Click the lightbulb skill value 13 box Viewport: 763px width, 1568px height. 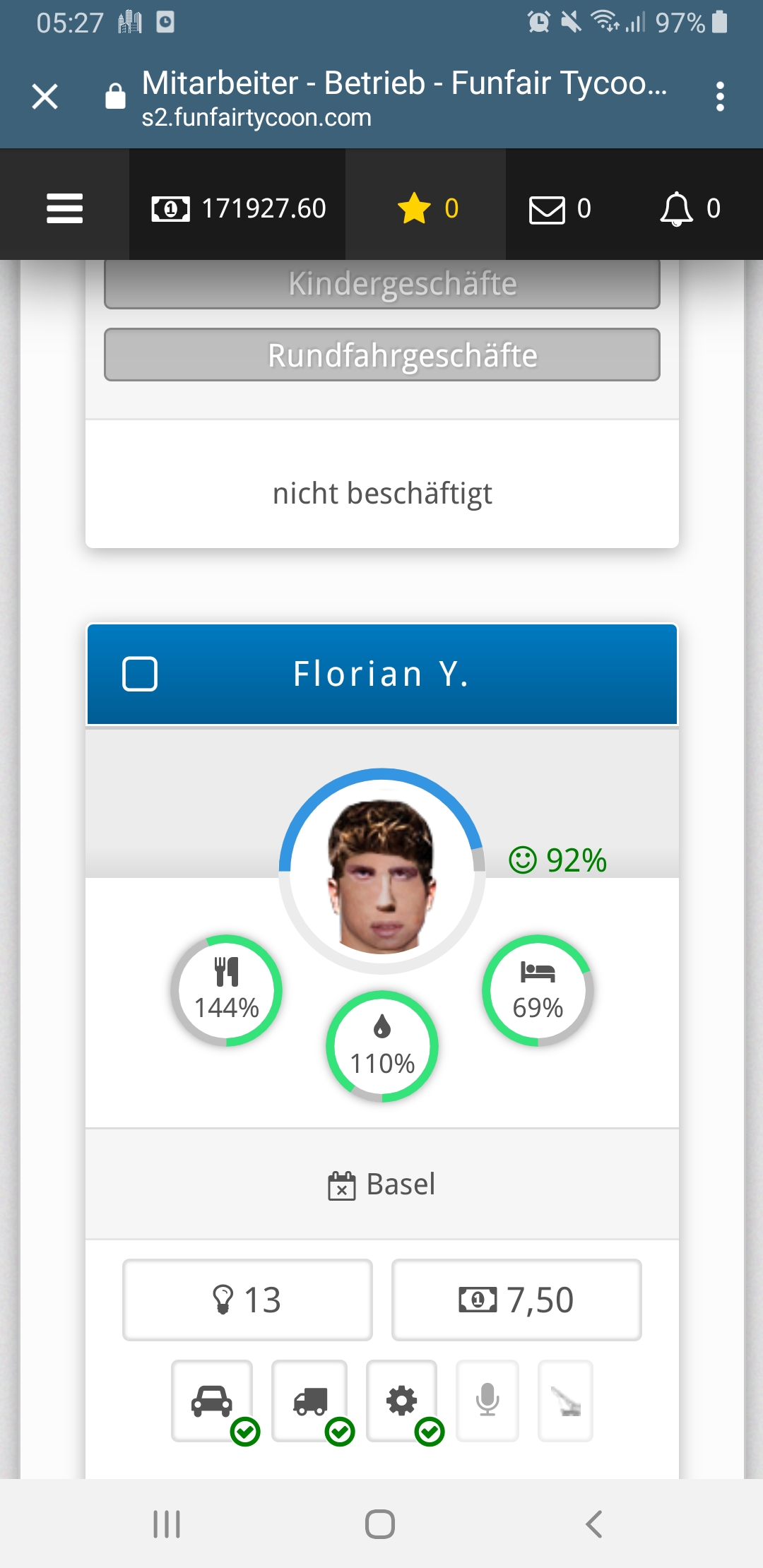pyautogui.click(x=247, y=1300)
